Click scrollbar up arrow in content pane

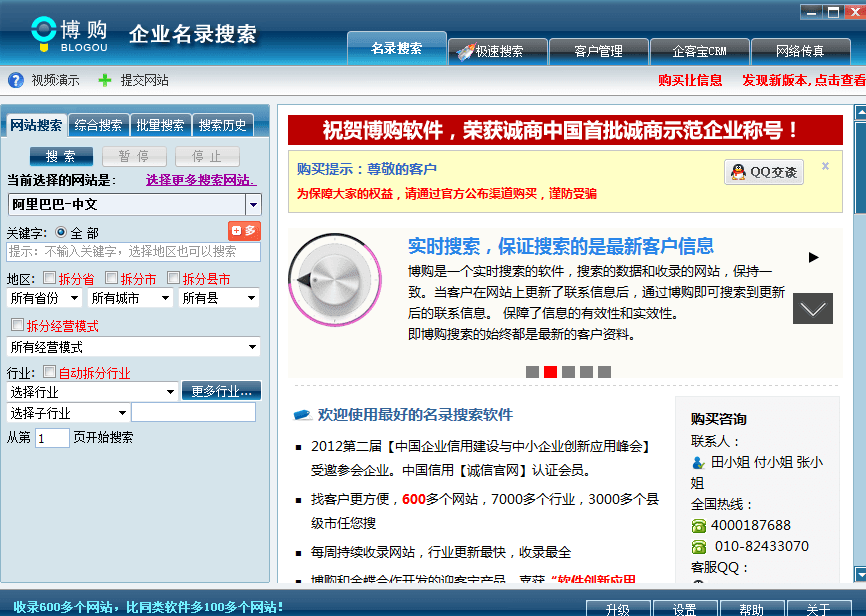[860, 112]
